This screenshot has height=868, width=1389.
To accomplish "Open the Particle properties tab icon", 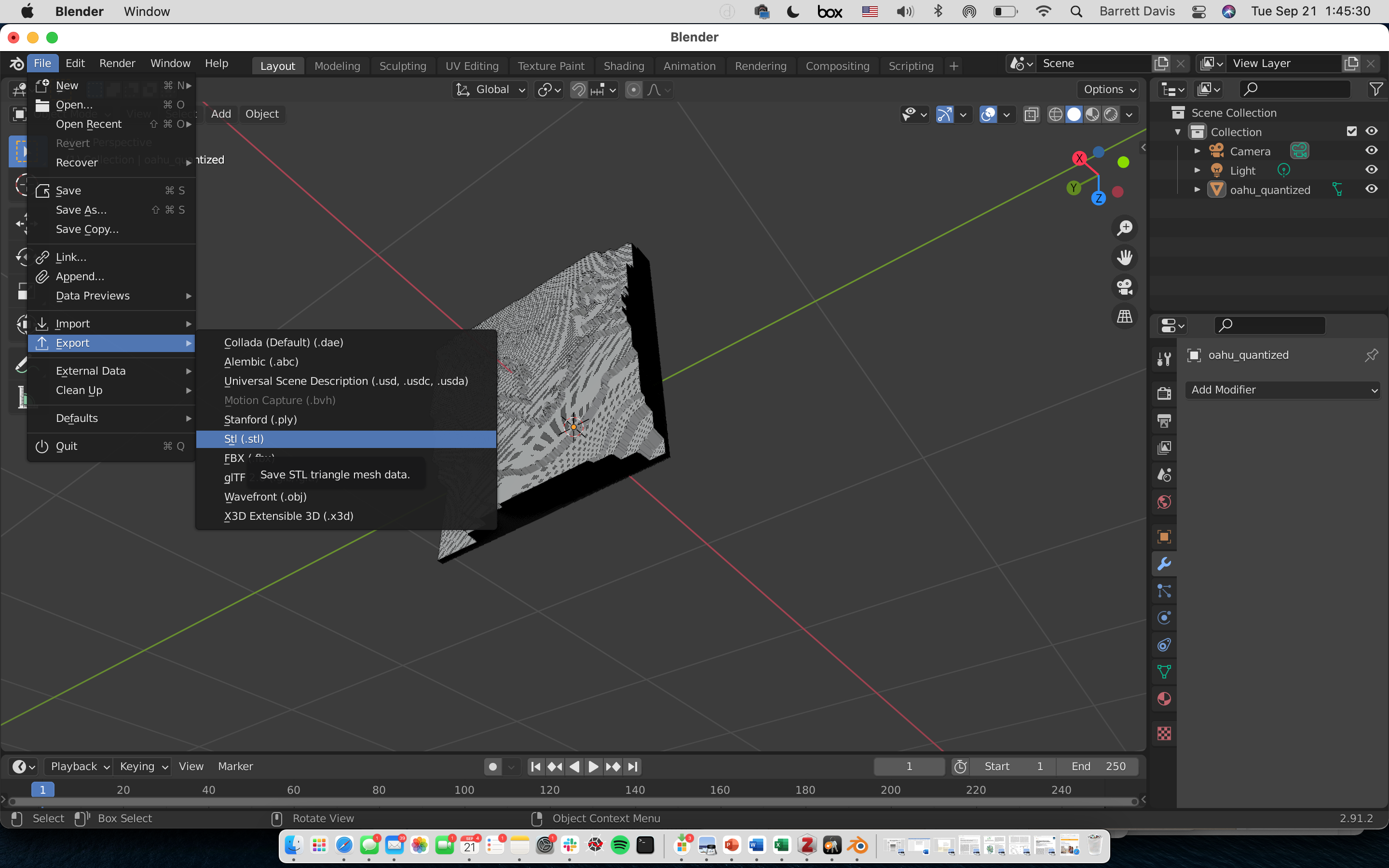I will click(x=1164, y=591).
